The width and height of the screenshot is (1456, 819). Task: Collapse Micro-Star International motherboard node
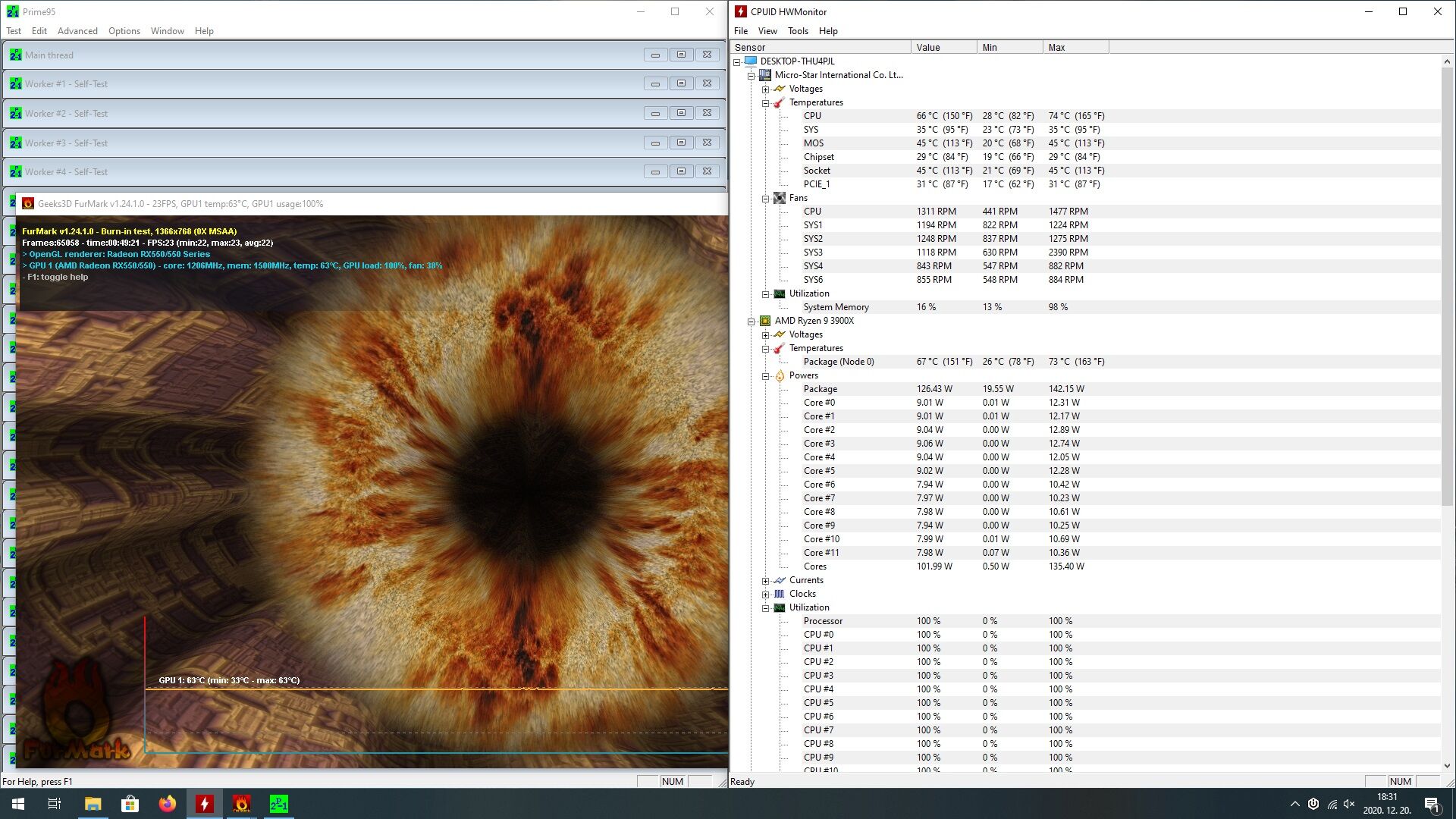(751, 75)
